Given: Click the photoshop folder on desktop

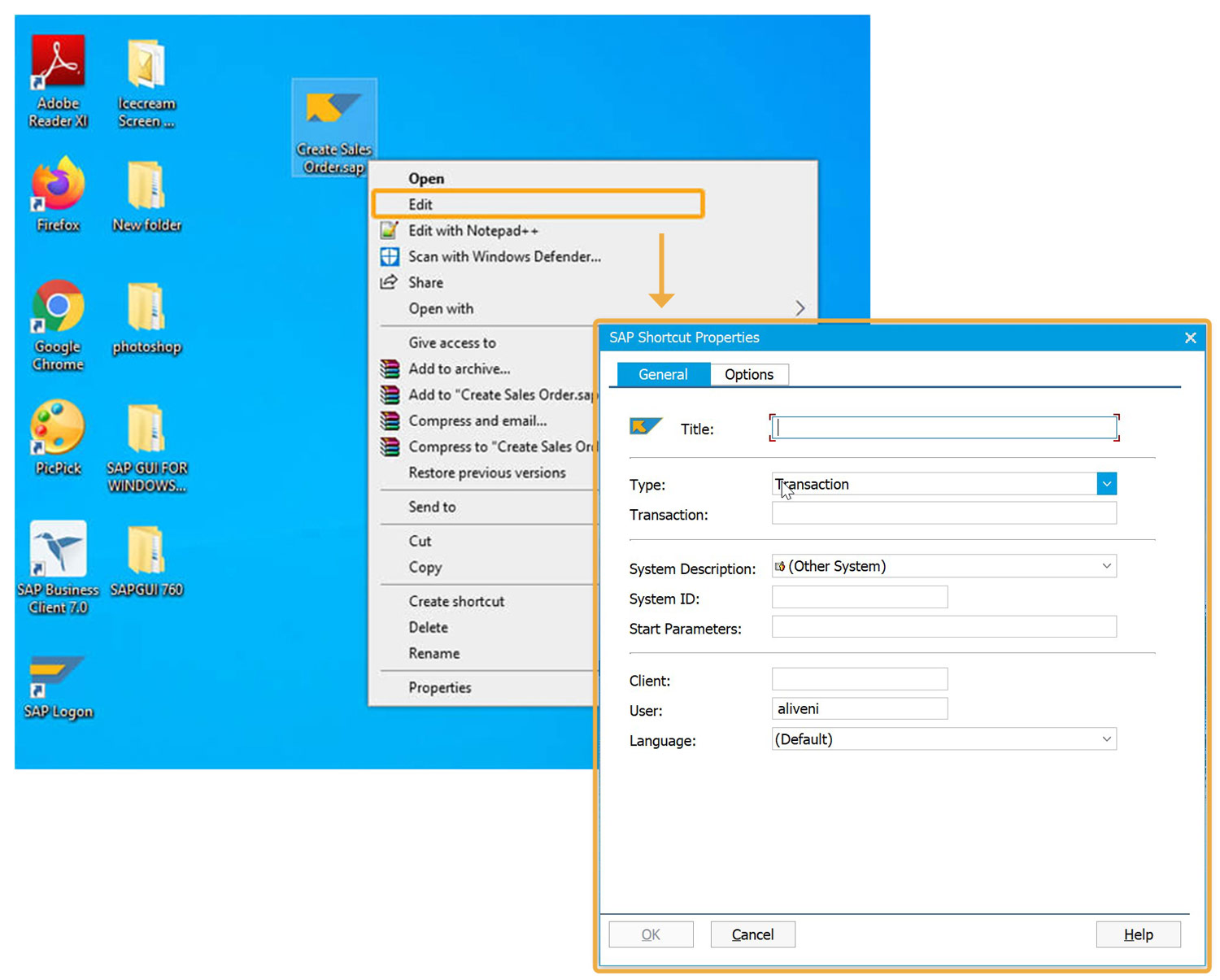Looking at the screenshot, I should (x=146, y=308).
